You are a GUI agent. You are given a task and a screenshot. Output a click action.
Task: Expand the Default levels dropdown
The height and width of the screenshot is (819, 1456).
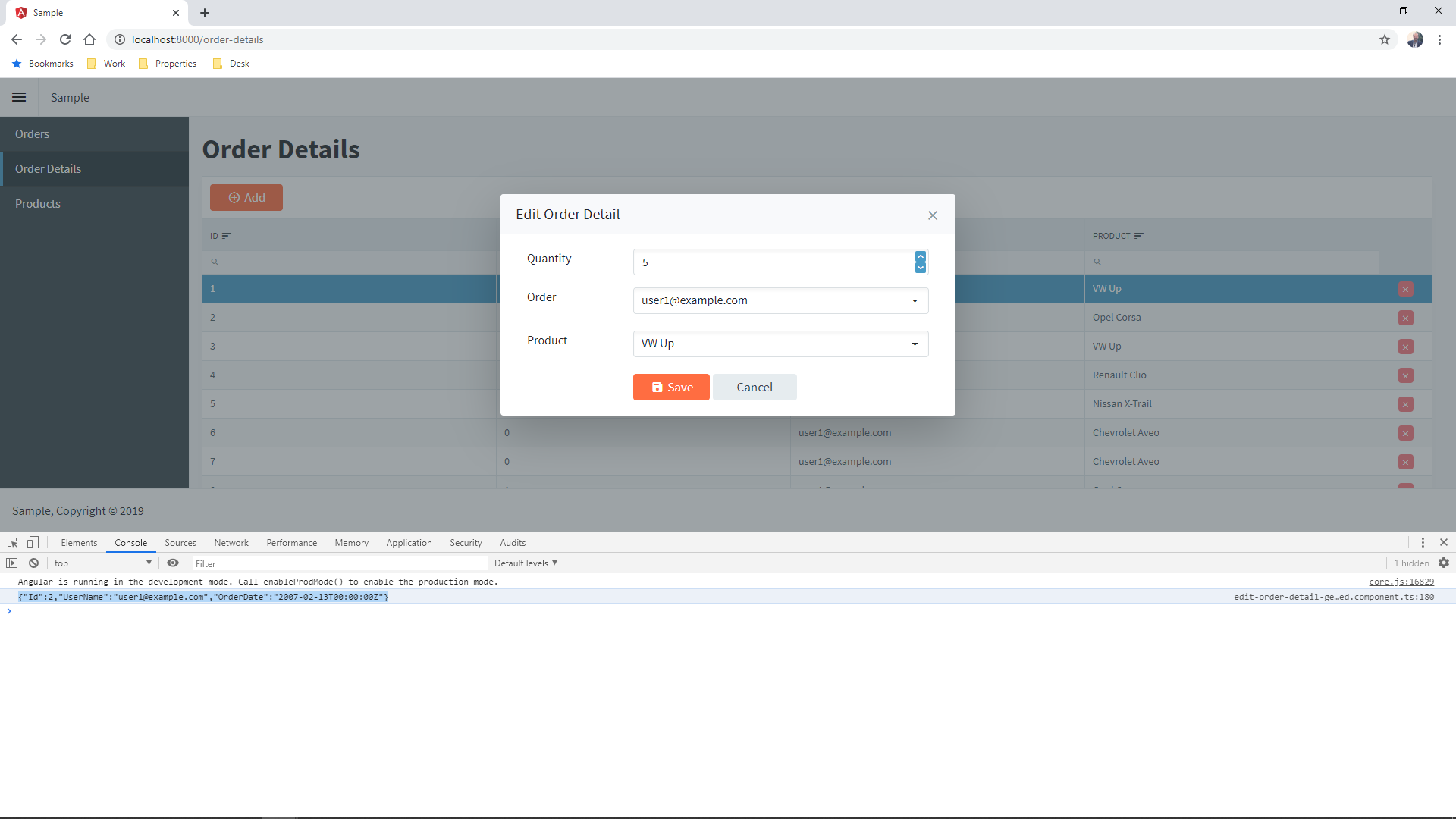point(526,563)
